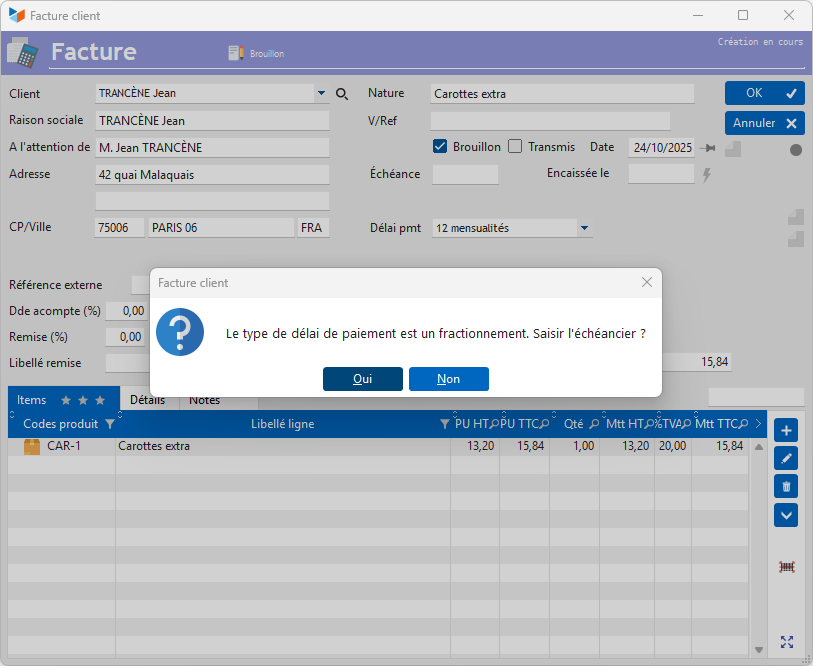
Task: Answer Oui in the dialog
Action: point(362,379)
